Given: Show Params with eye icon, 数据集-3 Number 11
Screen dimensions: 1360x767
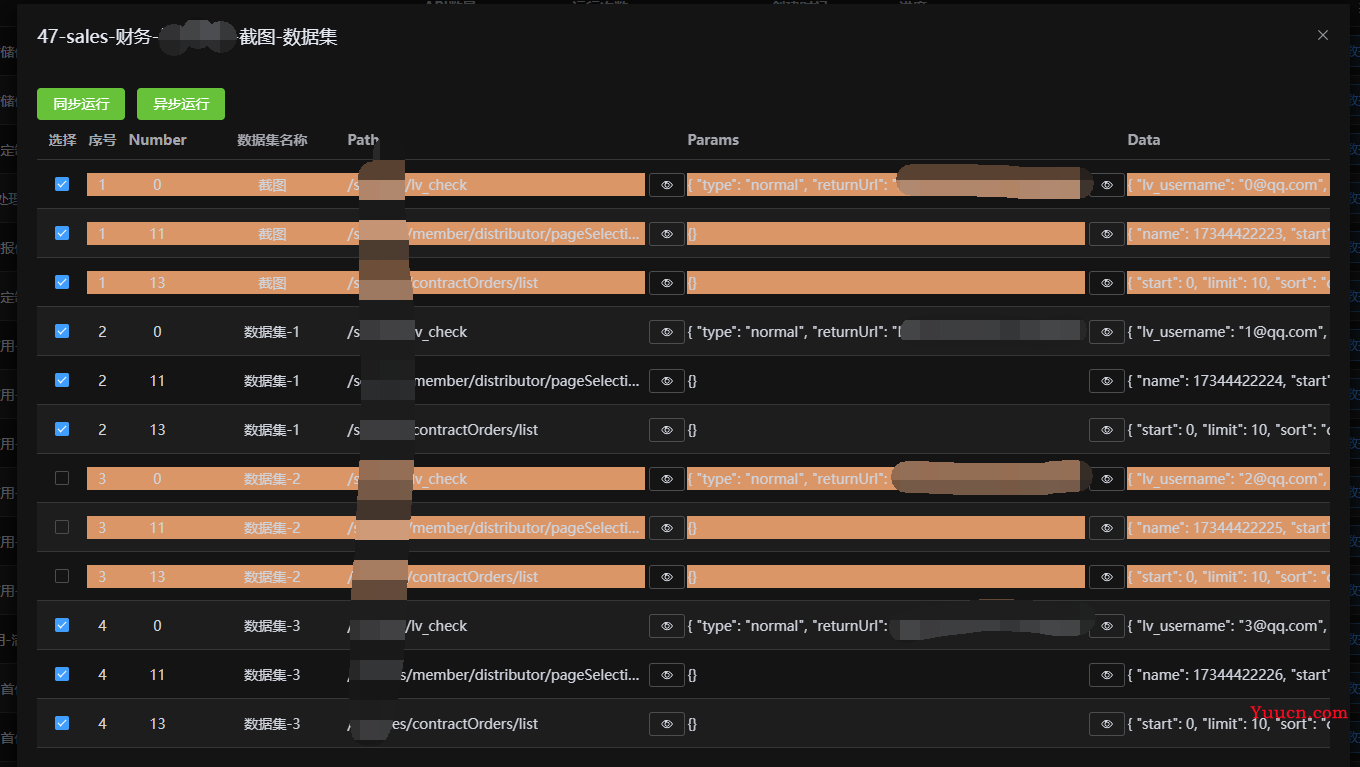Looking at the screenshot, I should [1107, 675].
